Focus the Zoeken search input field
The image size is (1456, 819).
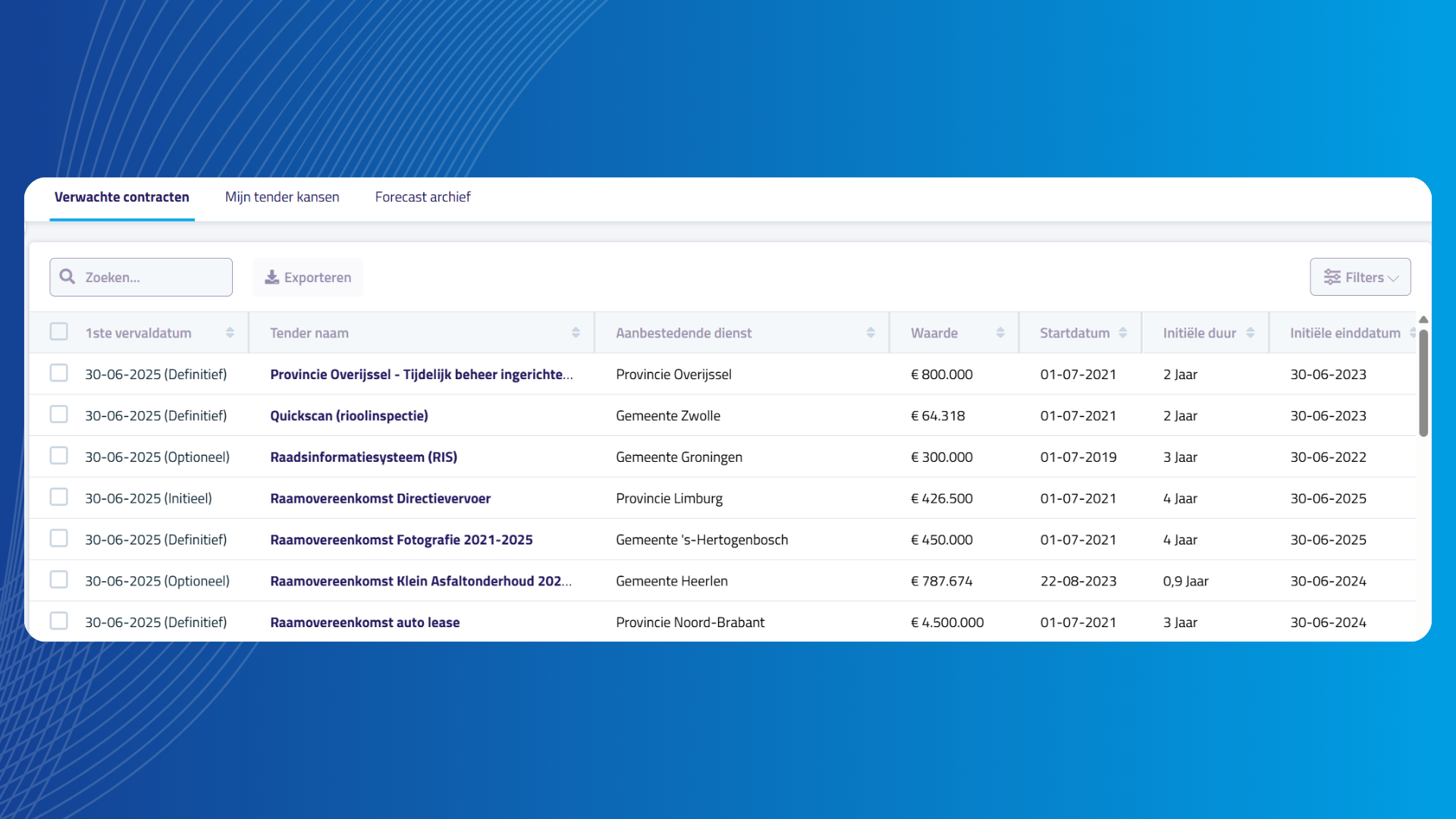(x=141, y=277)
